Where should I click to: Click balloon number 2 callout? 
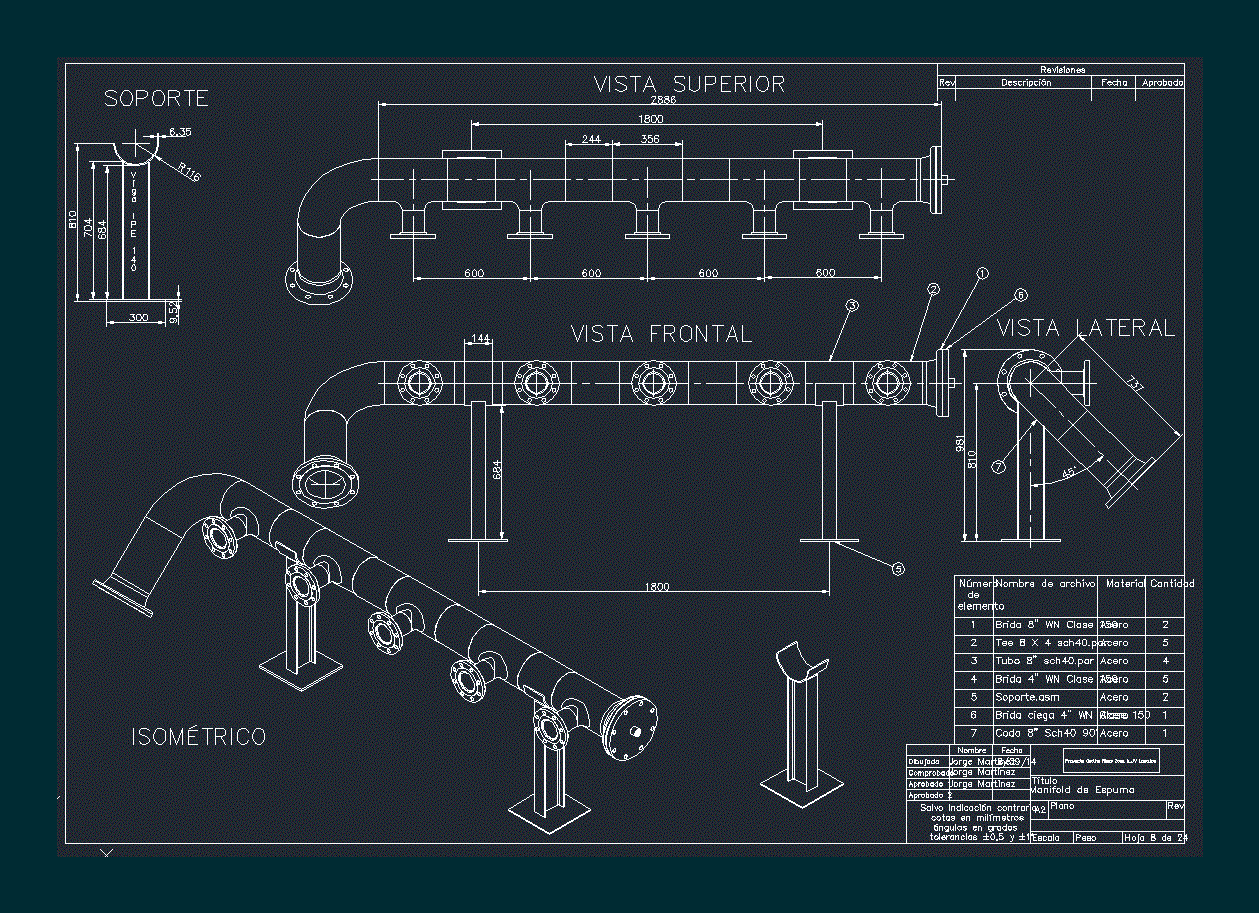(x=933, y=289)
